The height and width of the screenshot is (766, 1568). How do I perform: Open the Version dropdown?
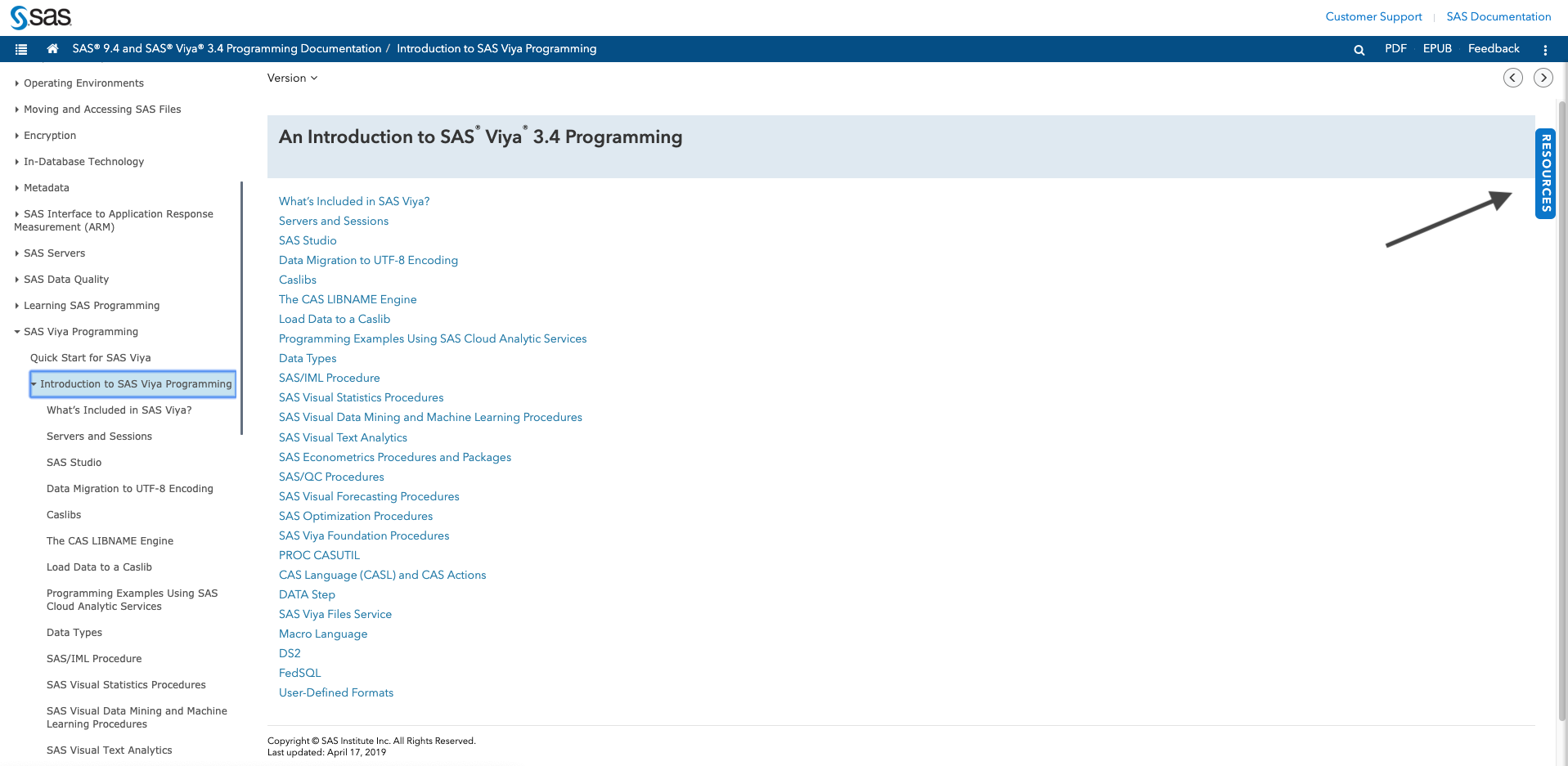292,78
